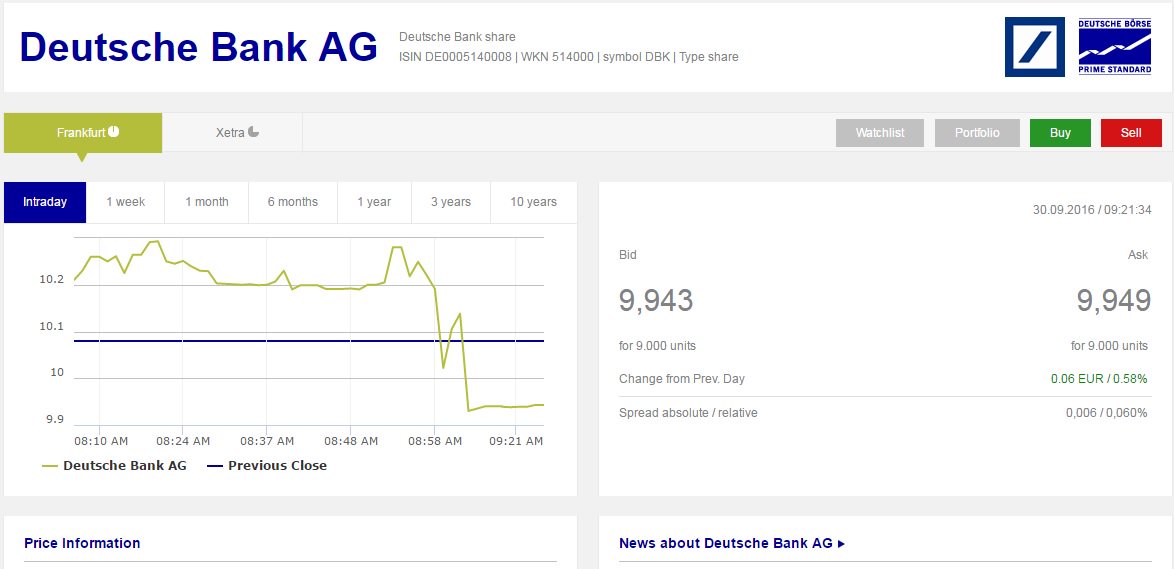Switch to the Frankfurt exchange tab
Image resolution: width=1174 pixels, height=569 pixels.
pyautogui.click(x=83, y=133)
